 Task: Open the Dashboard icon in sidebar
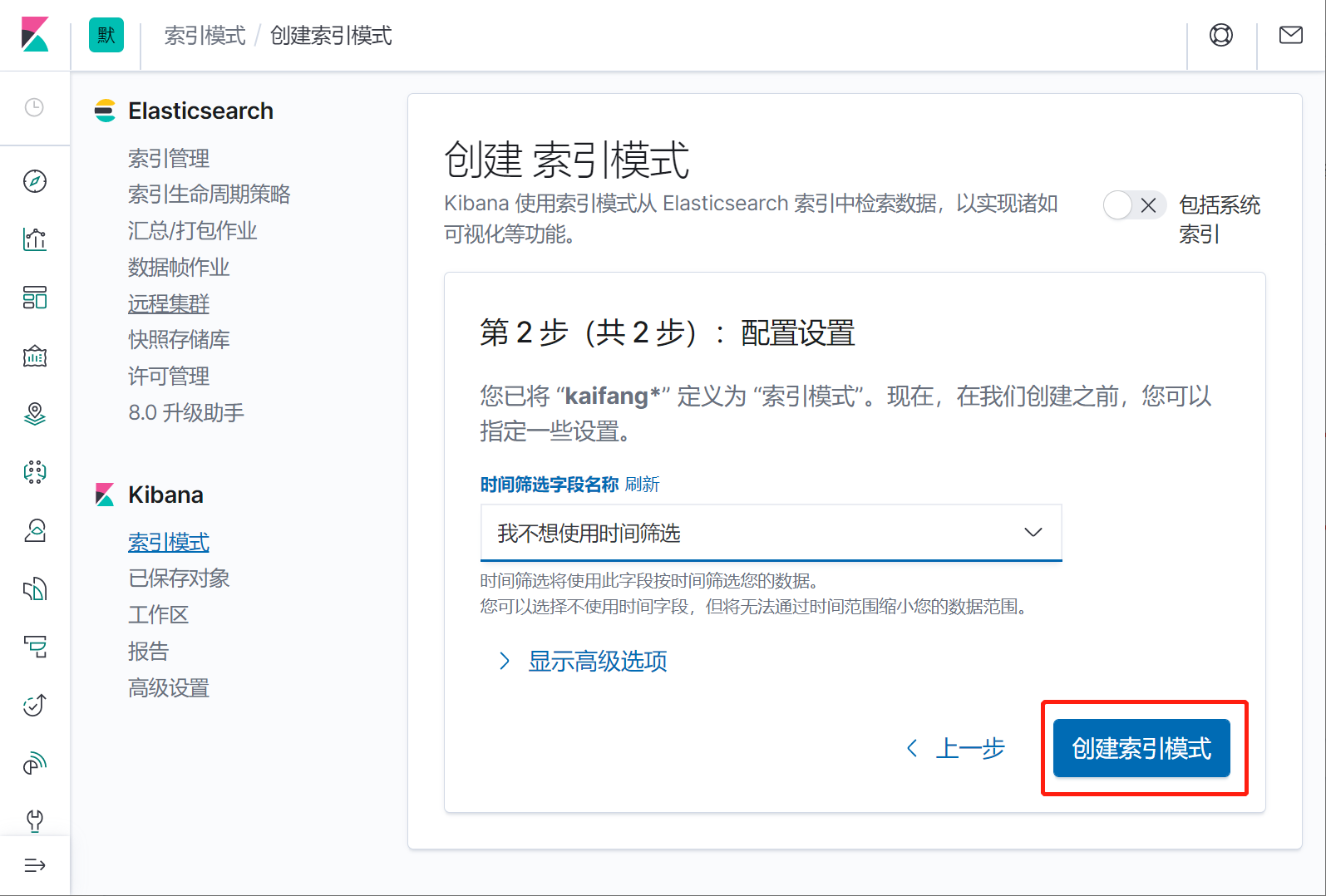point(35,298)
